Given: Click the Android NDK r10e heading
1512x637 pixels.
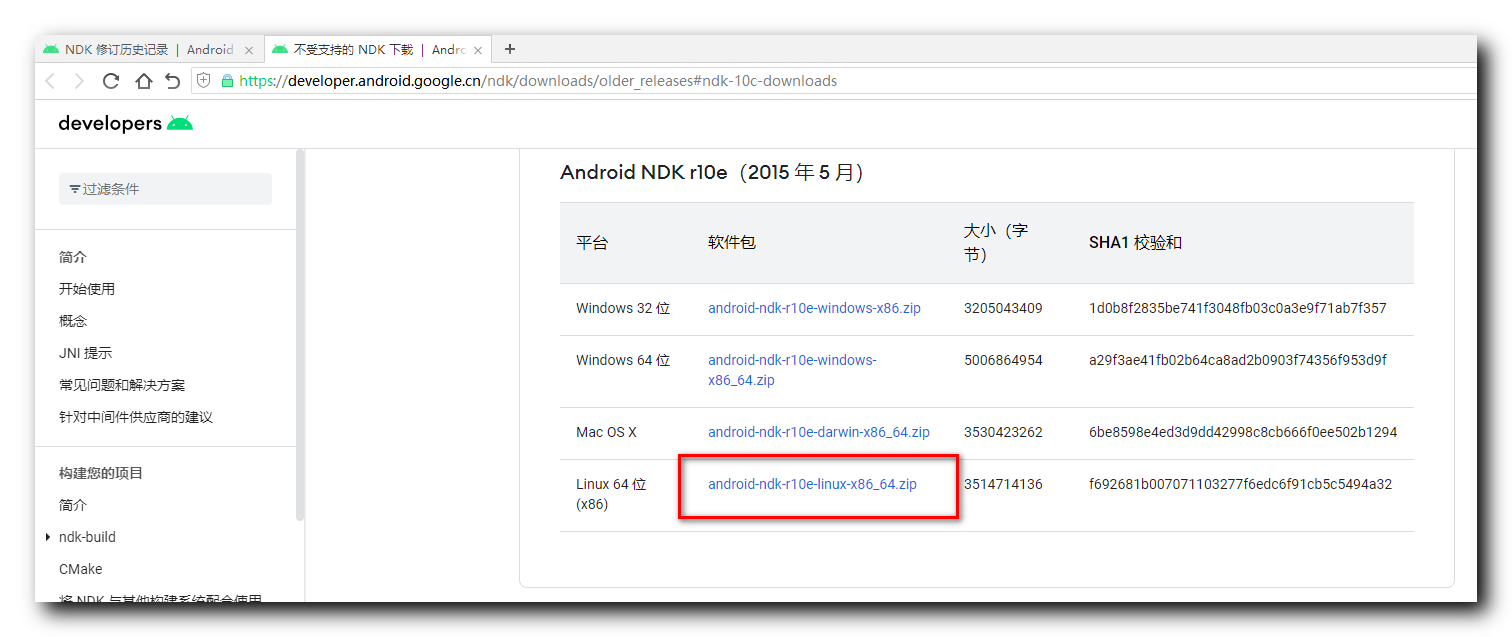Looking at the screenshot, I should (711, 172).
